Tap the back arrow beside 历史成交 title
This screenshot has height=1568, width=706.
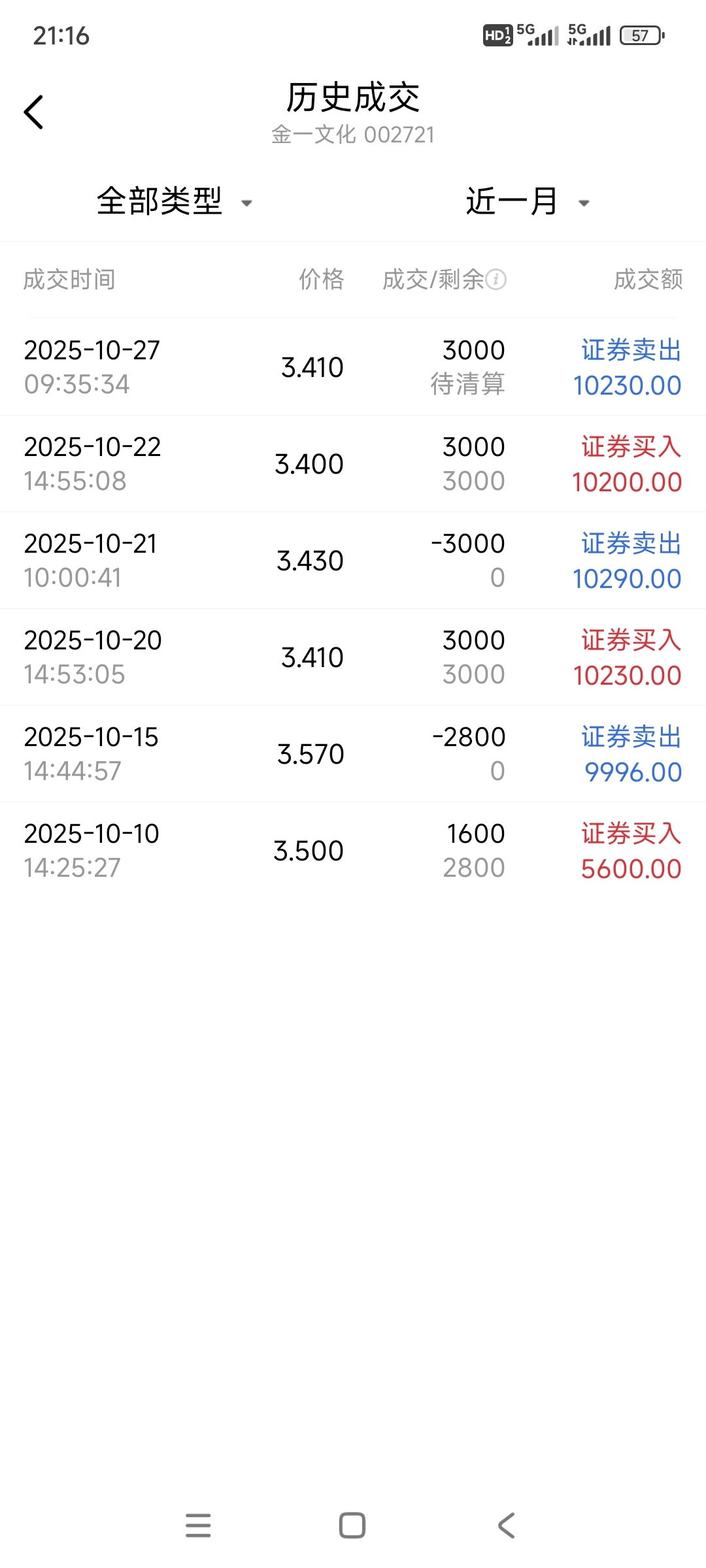point(34,112)
